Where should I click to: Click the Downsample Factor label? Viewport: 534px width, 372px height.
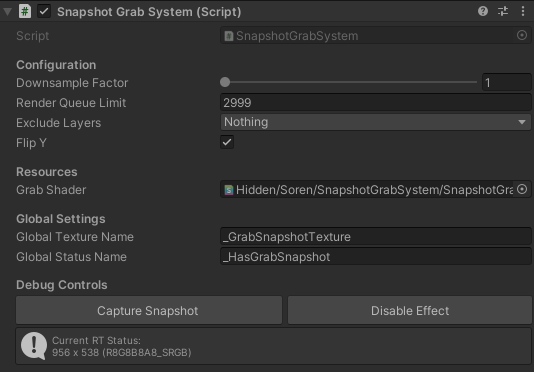[x=72, y=82]
